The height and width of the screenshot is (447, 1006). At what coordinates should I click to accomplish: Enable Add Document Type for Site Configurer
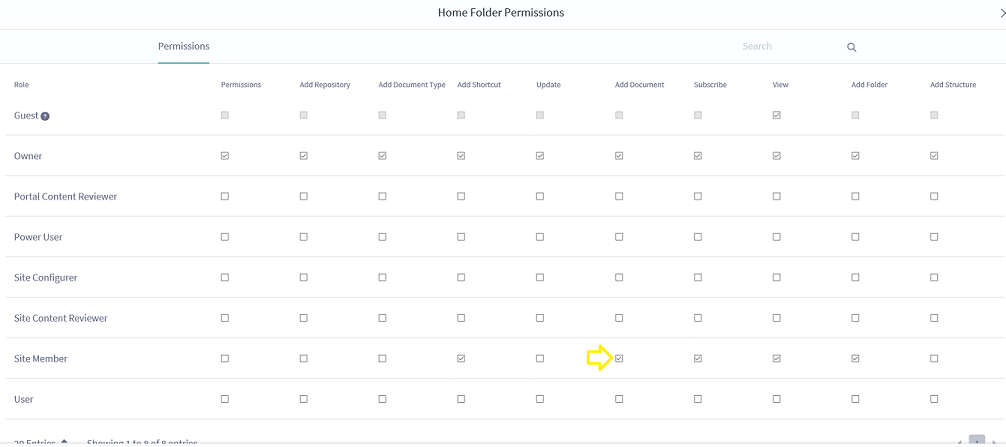point(382,278)
